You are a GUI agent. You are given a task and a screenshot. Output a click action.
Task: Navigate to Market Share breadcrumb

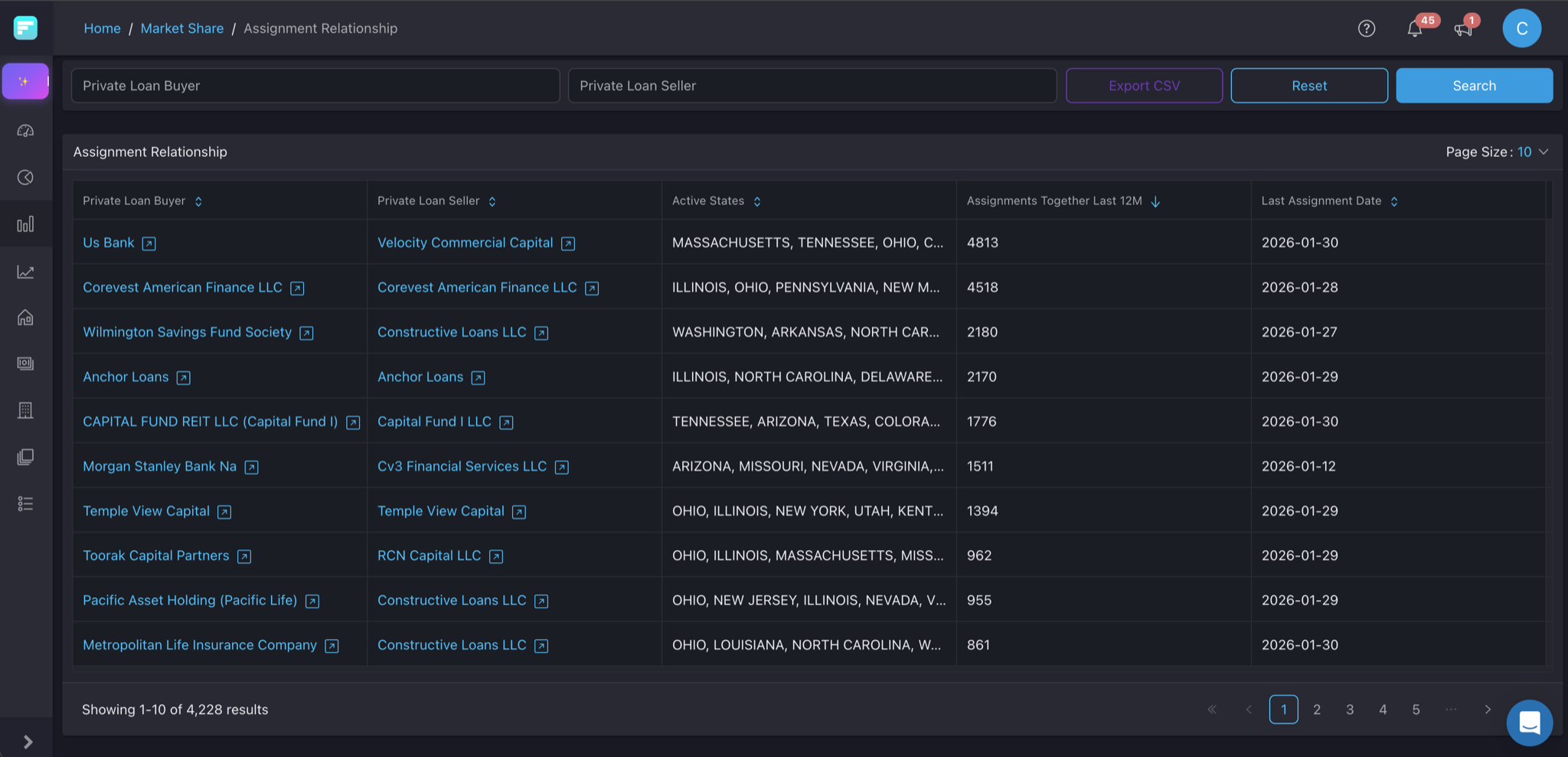click(182, 28)
